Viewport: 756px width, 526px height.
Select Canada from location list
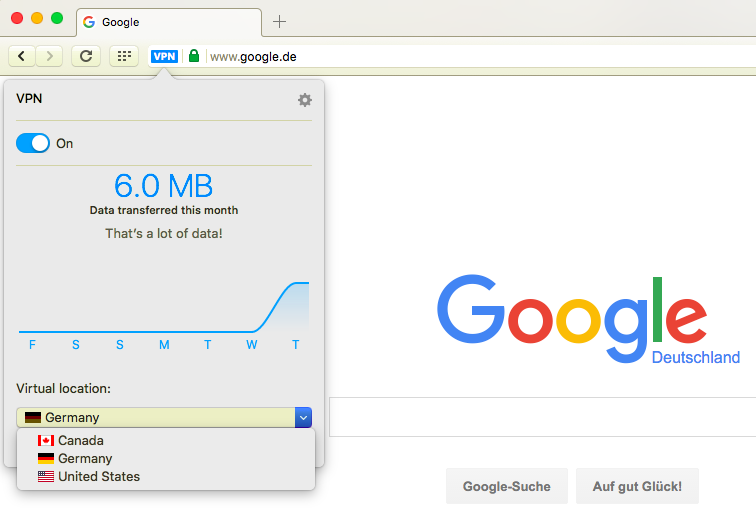[x=166, y=441]
